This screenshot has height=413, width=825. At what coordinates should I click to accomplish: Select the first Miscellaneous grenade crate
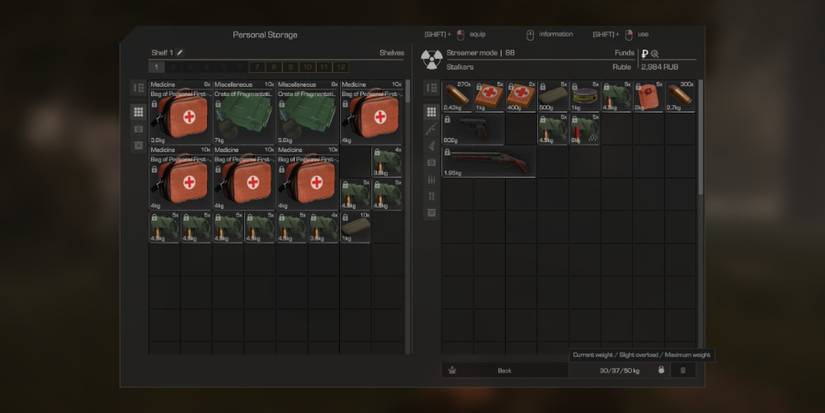click(x=243, y=115)
